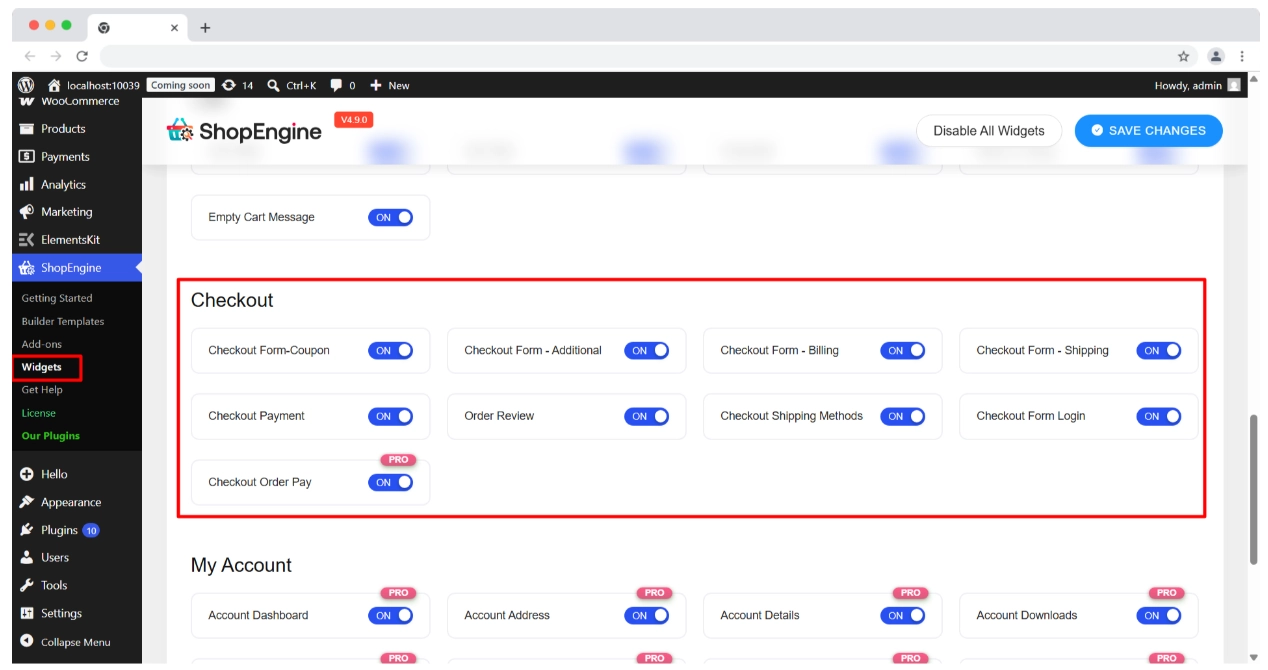The image size is (1268, 670).
Task: Click the Marketing megaphone icon
Action: [27, 212]
